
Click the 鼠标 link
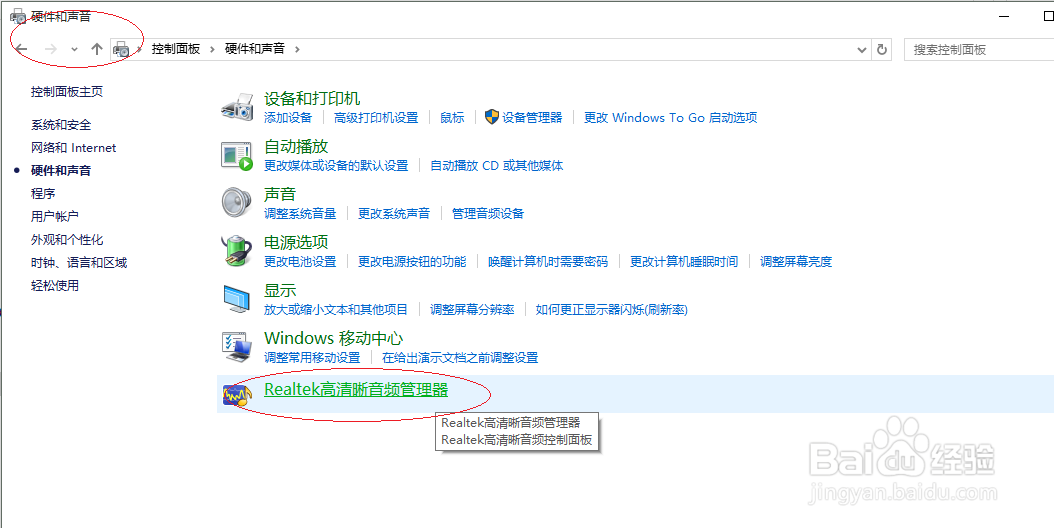pos(452,118)
